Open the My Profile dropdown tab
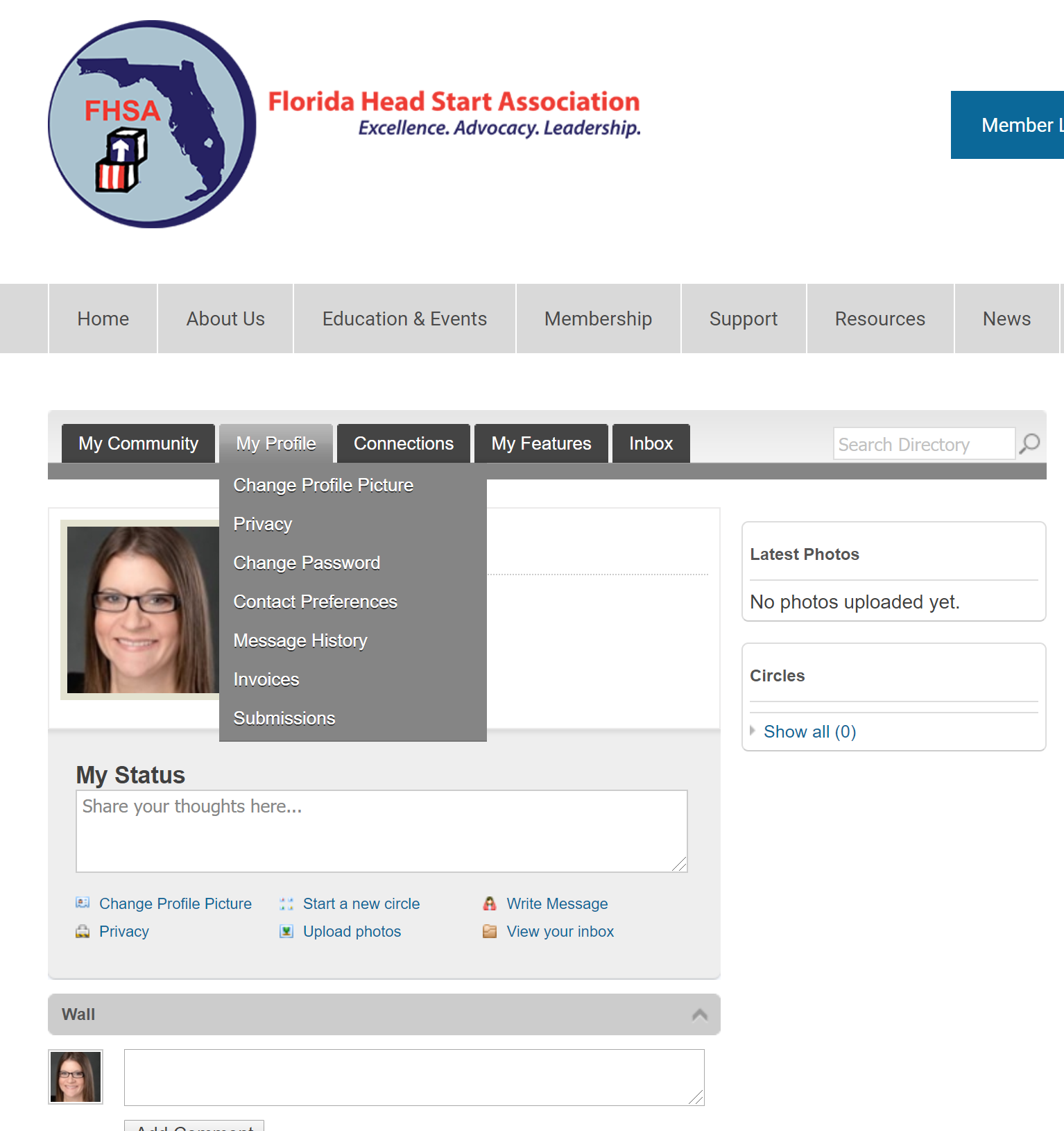This screenshot has width=1064, height=1131. pos(276,443)
